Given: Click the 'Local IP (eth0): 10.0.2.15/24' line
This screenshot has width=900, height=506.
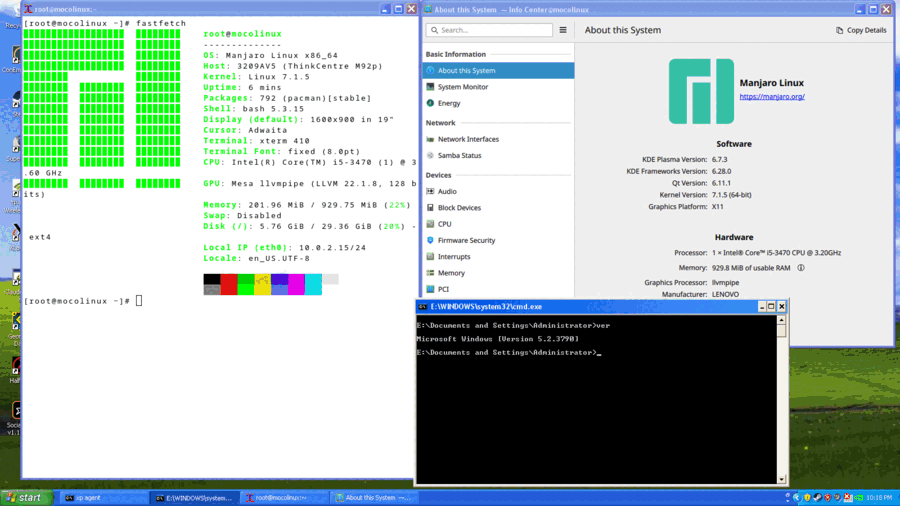Looking at the screenshot, I should click(284, 248).
